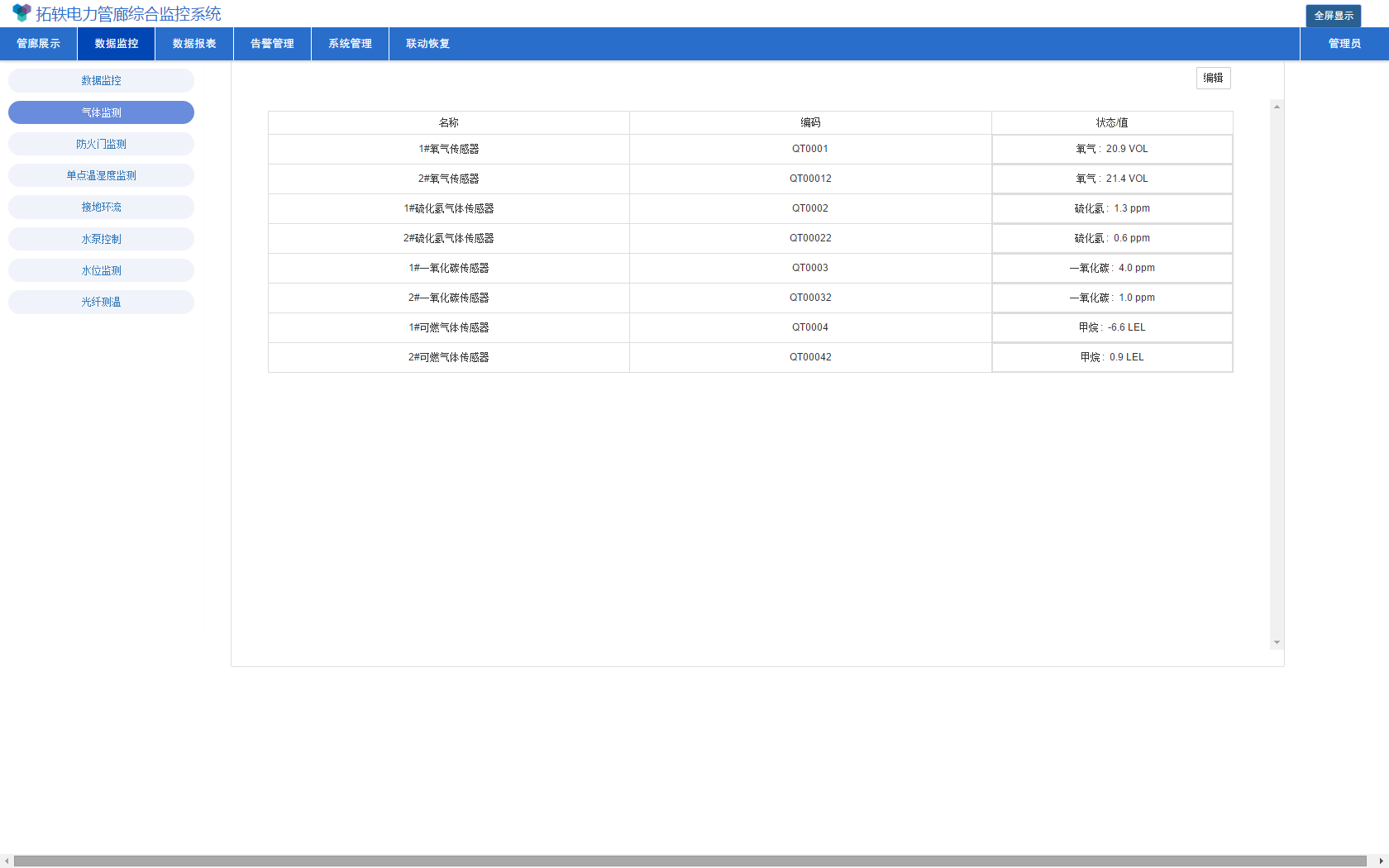Screen dimensions: 1389x868
Task: Open 防火门监测 from the sidebar
Action: (101, 144)
